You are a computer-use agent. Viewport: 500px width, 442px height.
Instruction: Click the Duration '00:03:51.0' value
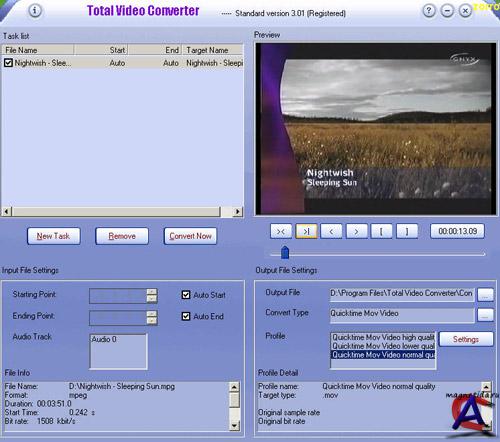(x=54, y=404)
